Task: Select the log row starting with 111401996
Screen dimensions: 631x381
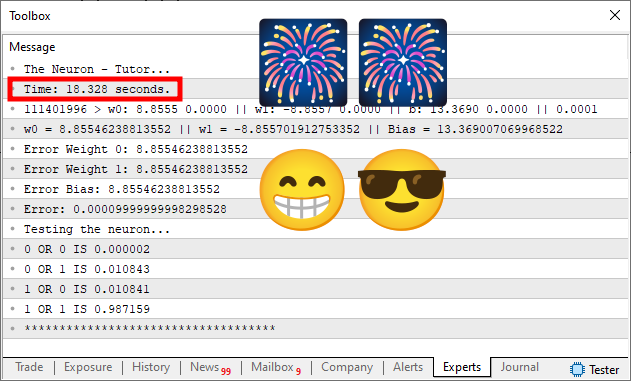Action: point(316,109)
